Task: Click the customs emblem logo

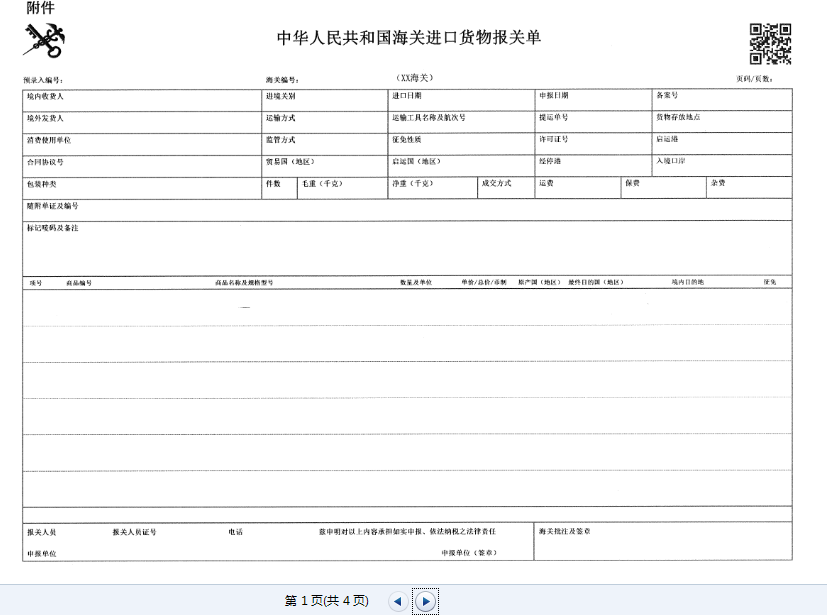Action: (43, 41)
